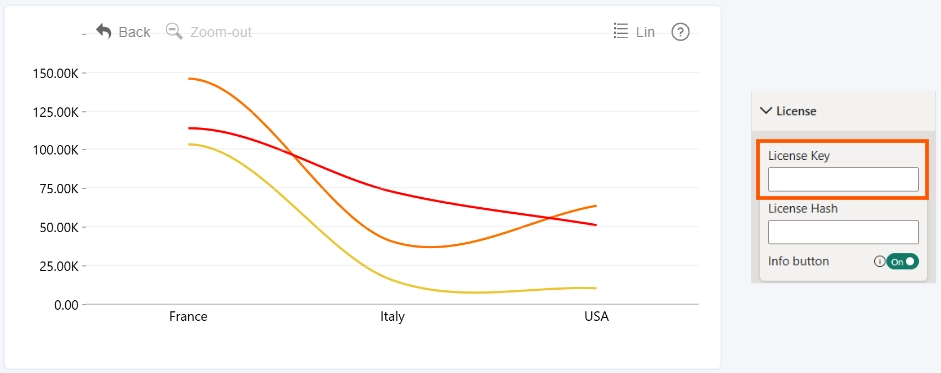Click the Zoom-out magnifier icon
The image size is (941, 373).
pos(174,31)
